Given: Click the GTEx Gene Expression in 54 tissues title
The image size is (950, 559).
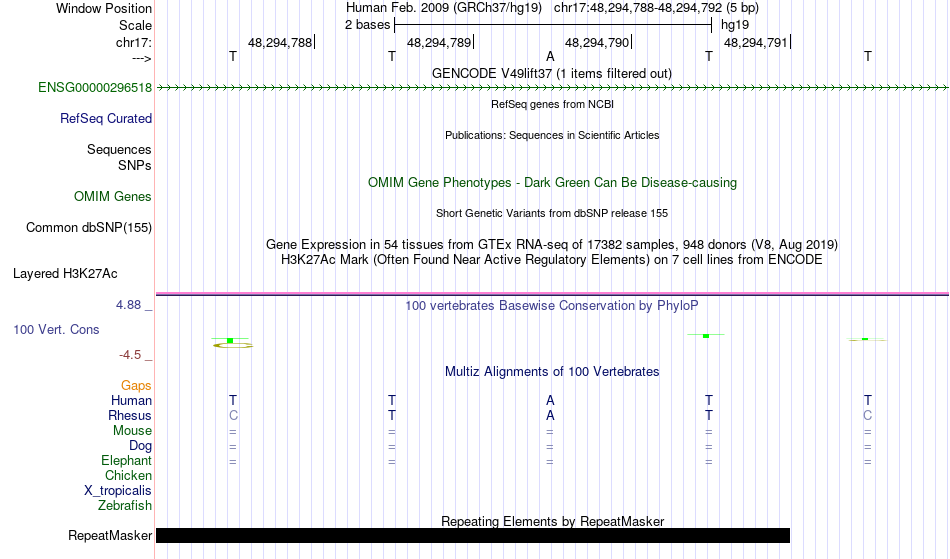Looking at the screenshot, I should click(552, 245).
